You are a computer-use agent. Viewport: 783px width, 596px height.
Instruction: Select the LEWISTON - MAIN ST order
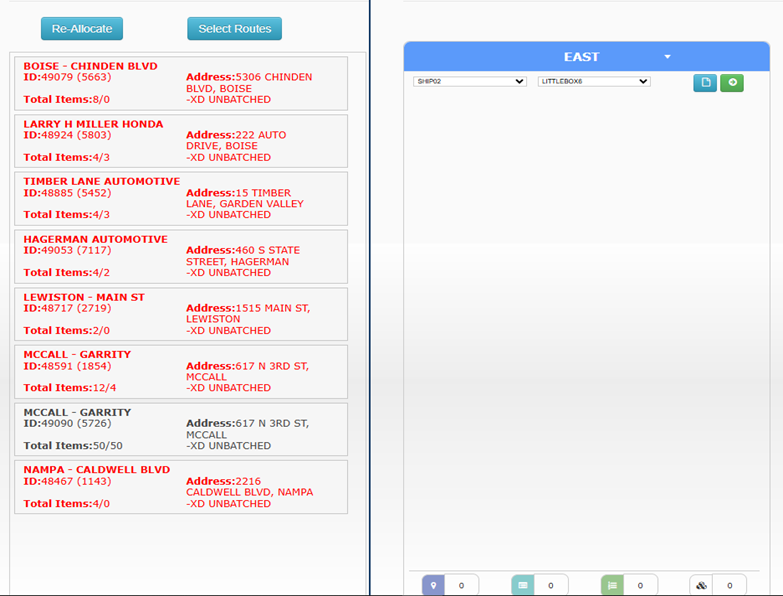click(x=181, y=314)
